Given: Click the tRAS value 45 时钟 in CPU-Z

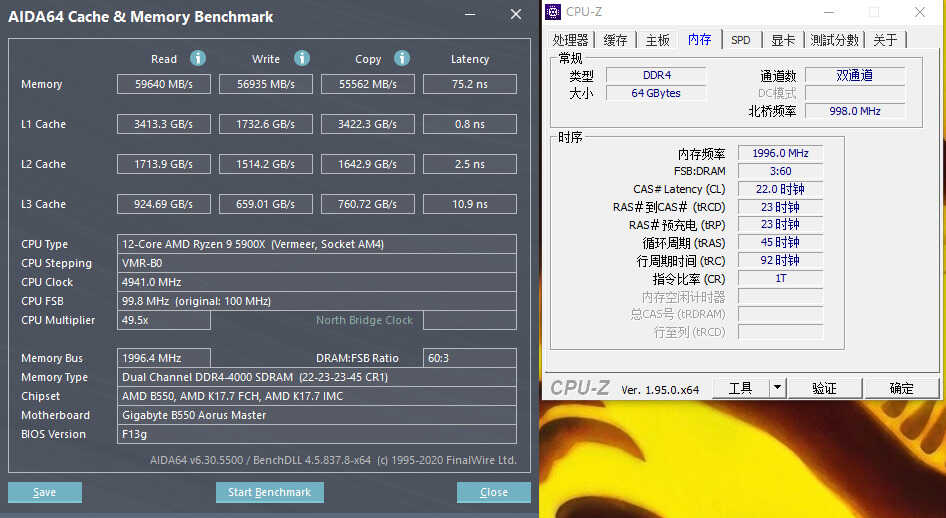Looking at the screenshot, I should [x=780, y=242].
